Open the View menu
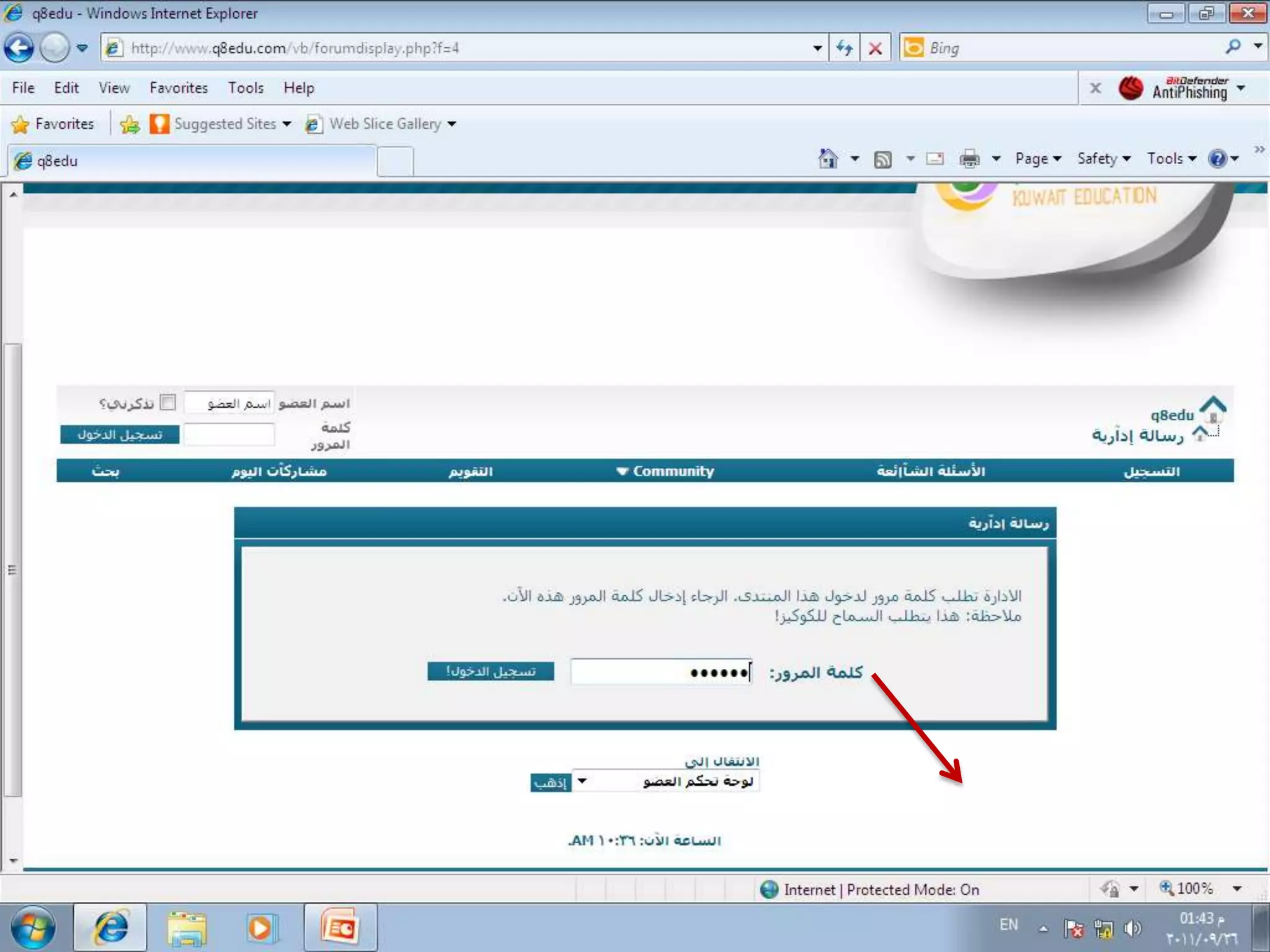 114,88
